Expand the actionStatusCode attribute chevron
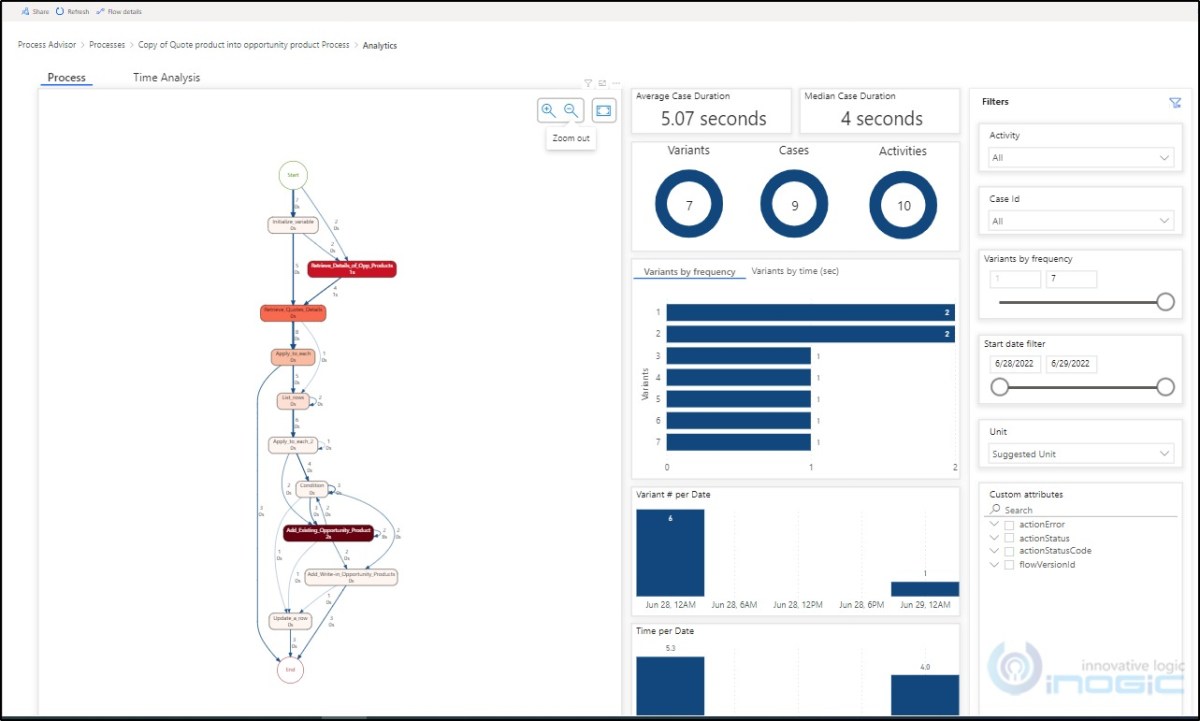 [x=995, y=551]
